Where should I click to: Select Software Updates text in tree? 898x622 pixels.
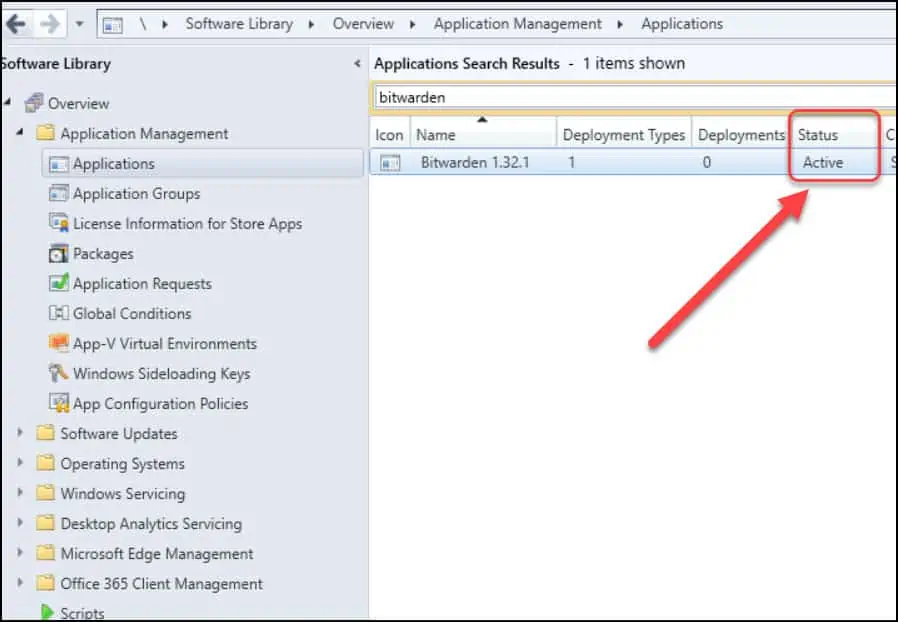click(x=119, y=434)
